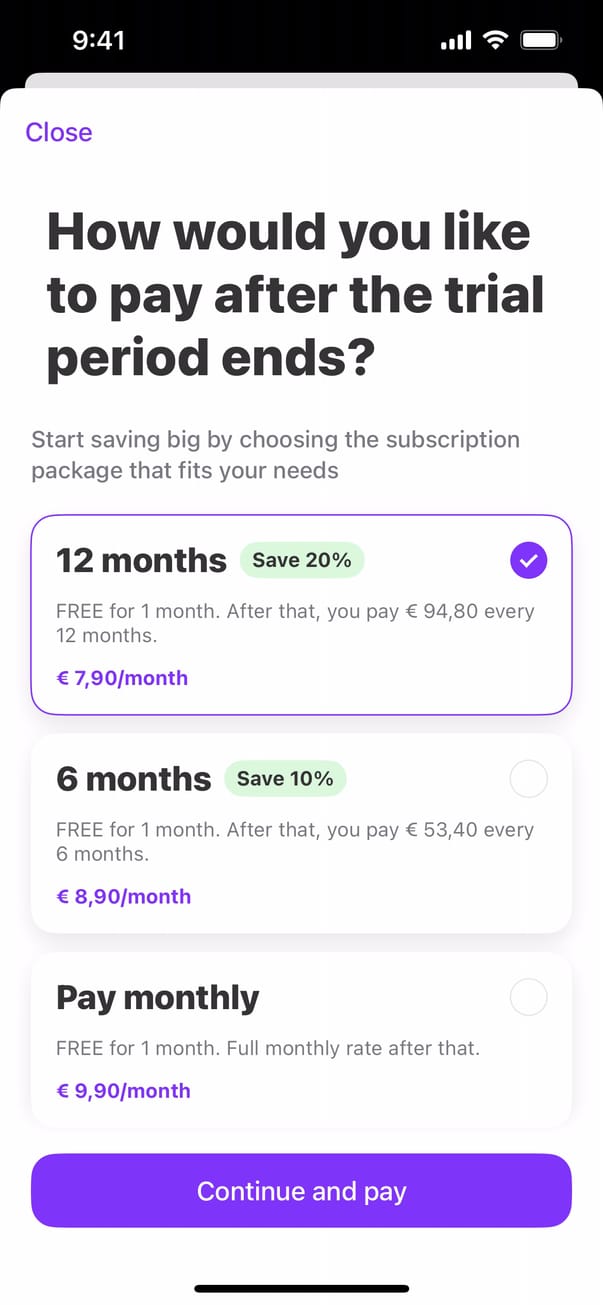The image size is (603, 1305).
Task: Tap the battery icon in status bar
Action: tap(542, 41)
